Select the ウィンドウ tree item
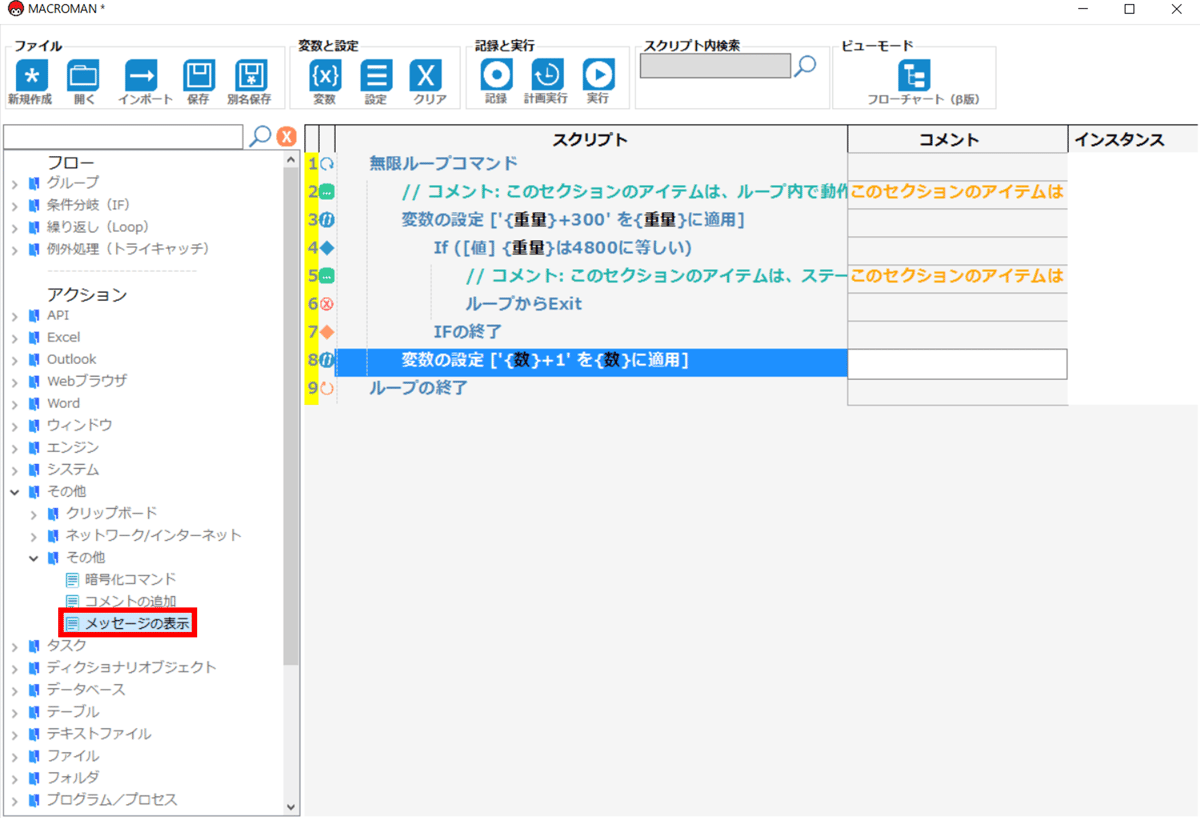The image size is (1200, 818). pyautogui.click(x=80, y=425)
